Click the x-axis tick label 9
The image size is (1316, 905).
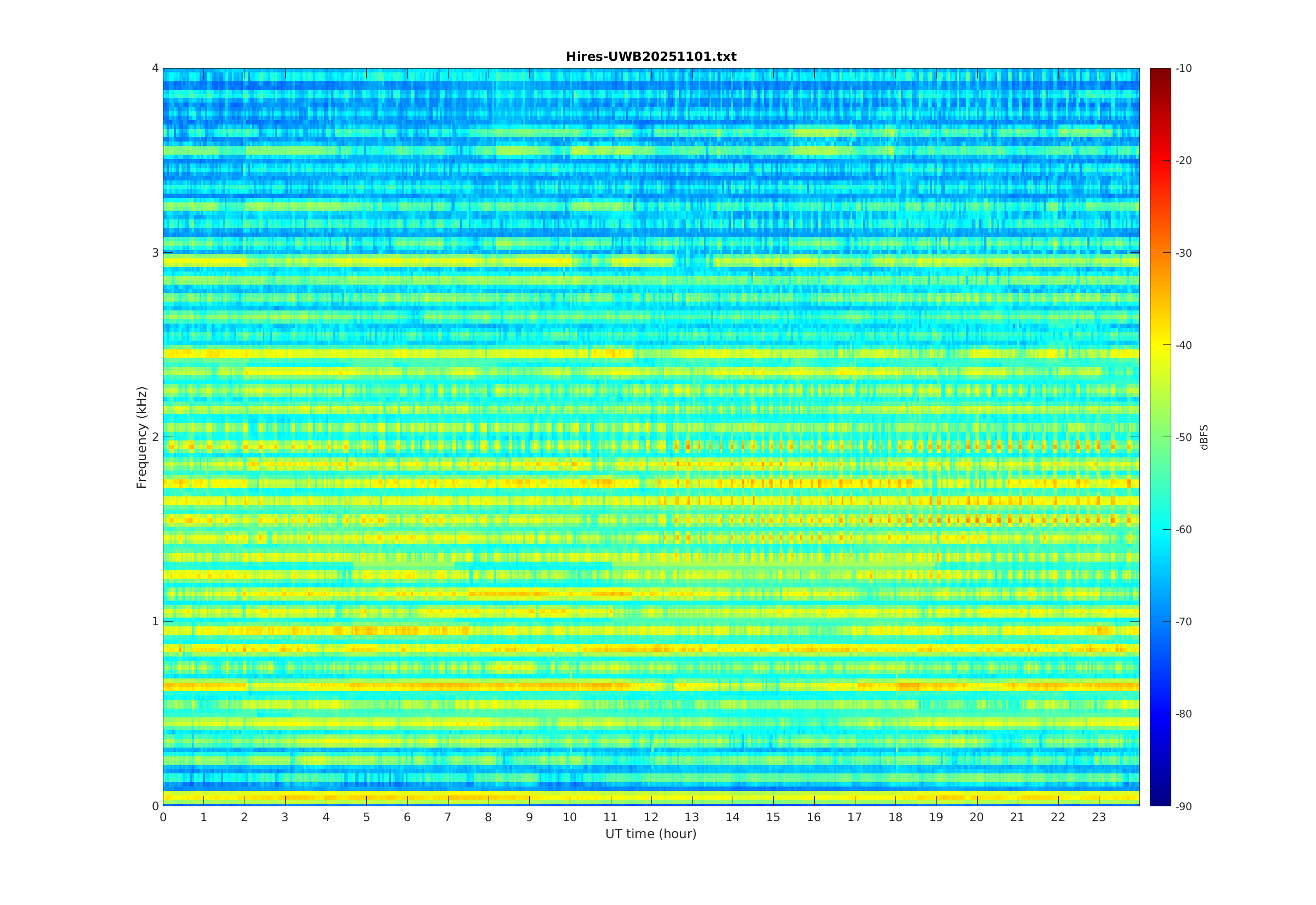tap(529, 817)
